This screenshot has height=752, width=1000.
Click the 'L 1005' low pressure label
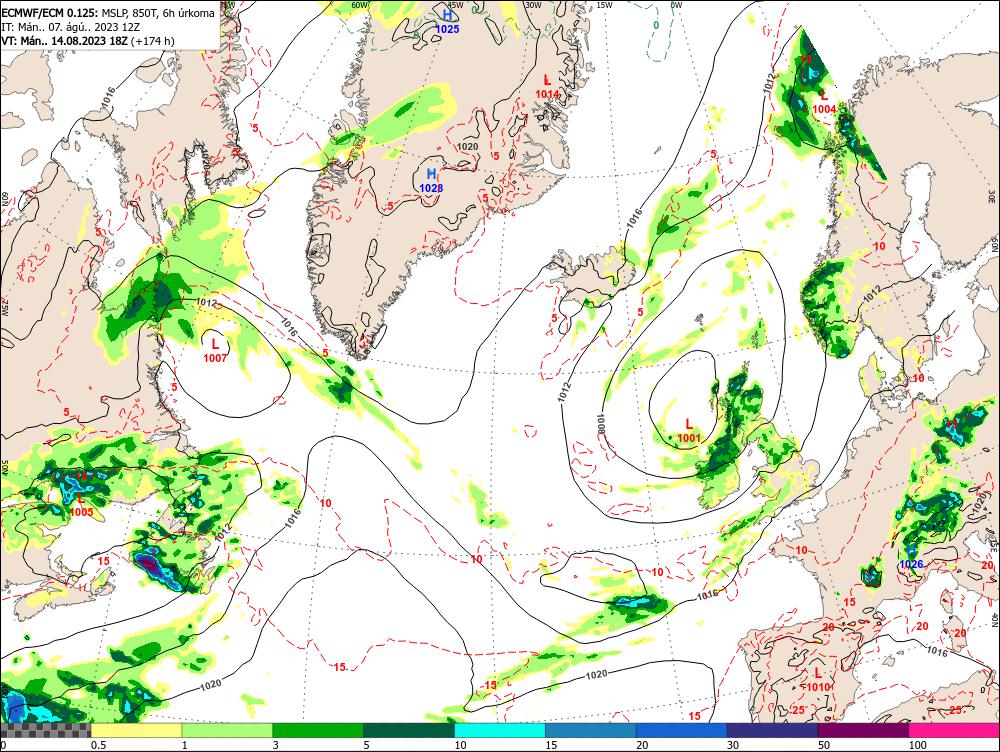click(81, 505)
